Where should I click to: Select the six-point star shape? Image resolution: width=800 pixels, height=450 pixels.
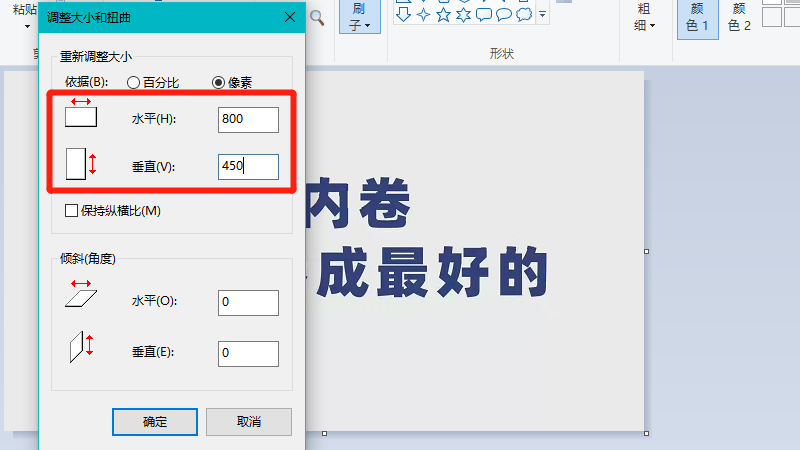463,15
